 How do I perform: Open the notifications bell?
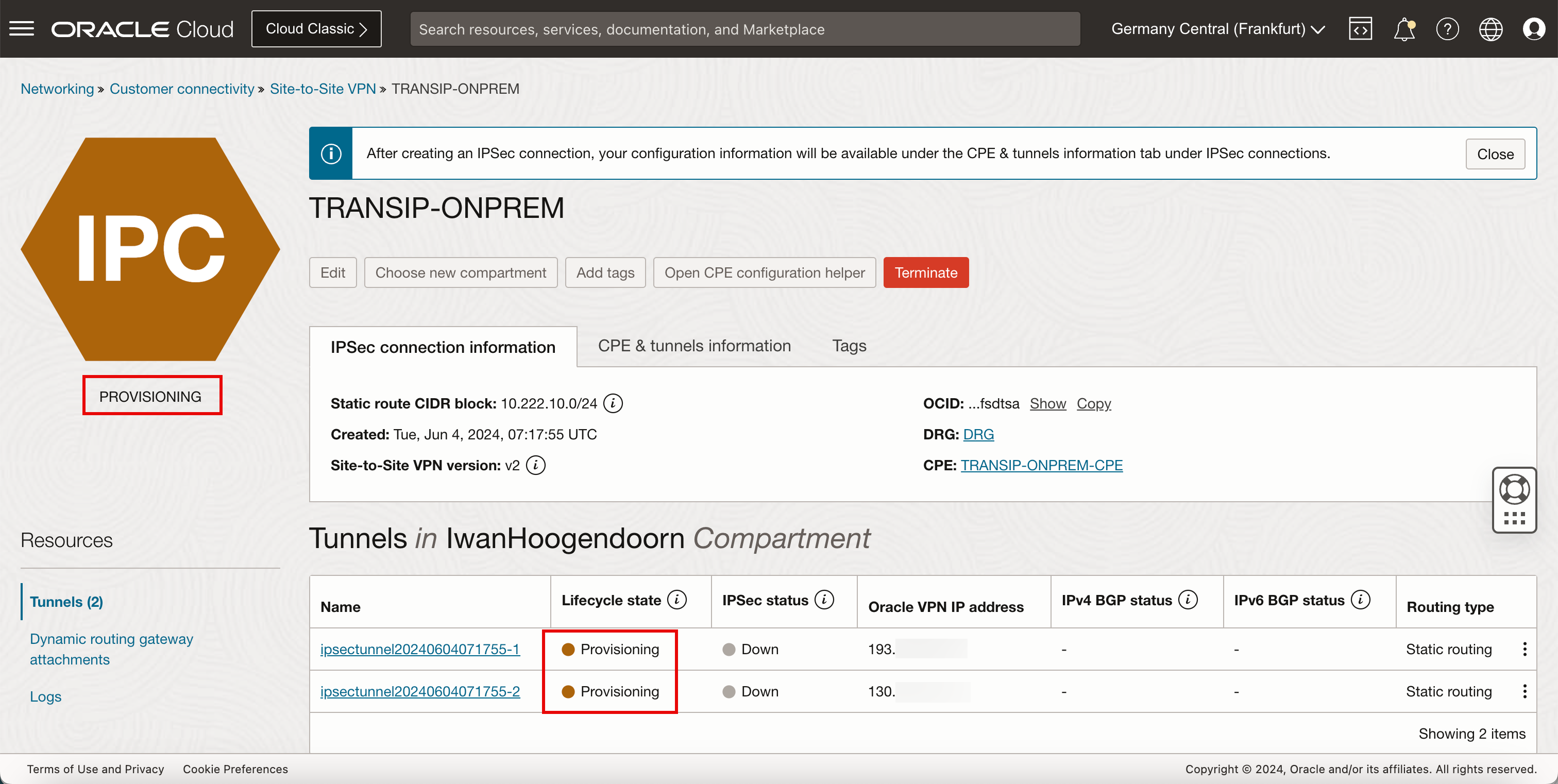[x=1404, y=29]
